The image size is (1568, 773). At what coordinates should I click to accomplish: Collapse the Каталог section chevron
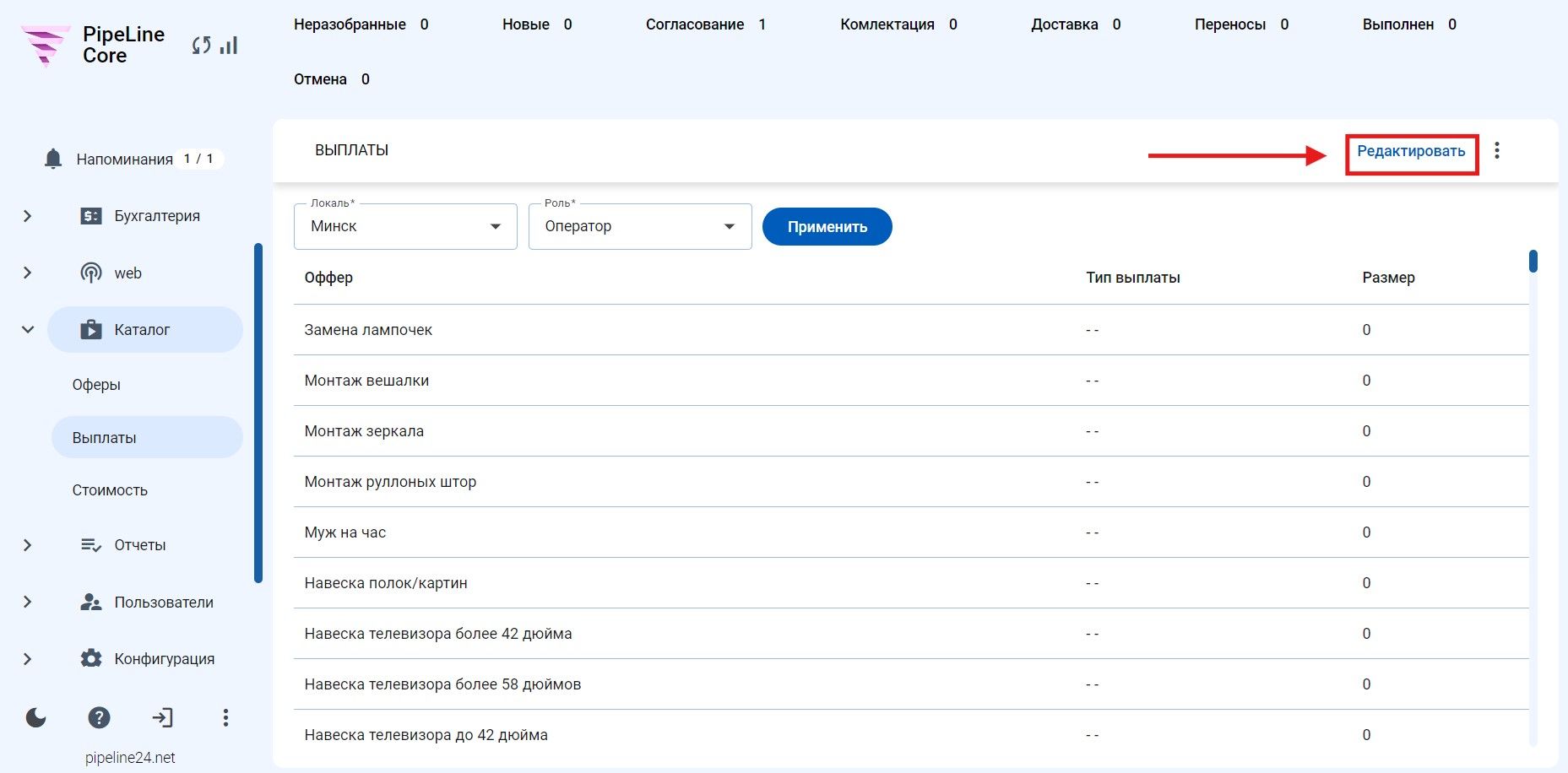point(27,329)
